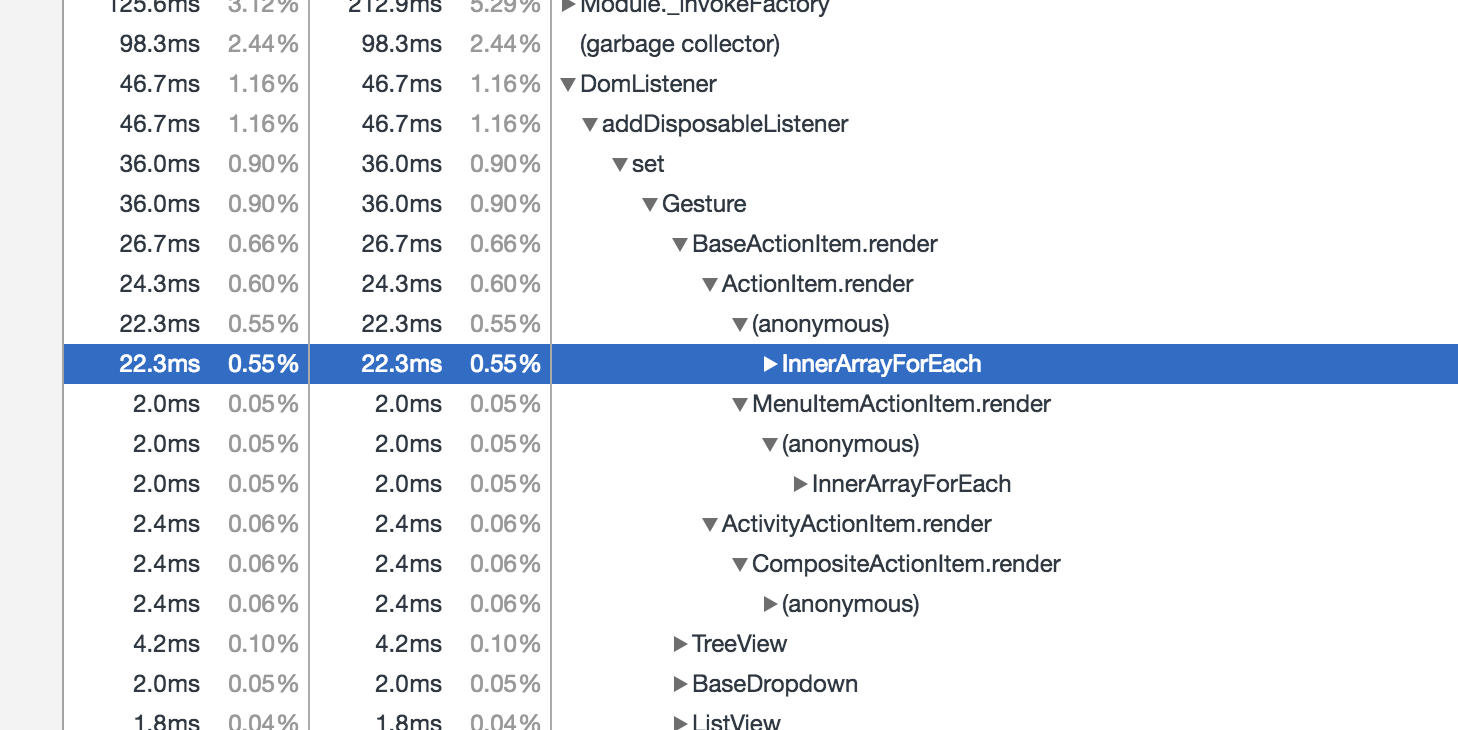Expand the TreeView node
The image size is (1458, 730).
(680, 644)
